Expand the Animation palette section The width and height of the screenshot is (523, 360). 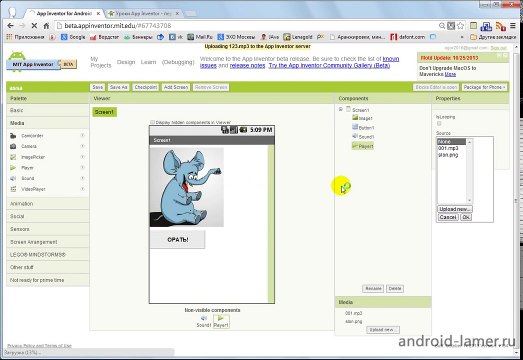click(x=47, y=204)
